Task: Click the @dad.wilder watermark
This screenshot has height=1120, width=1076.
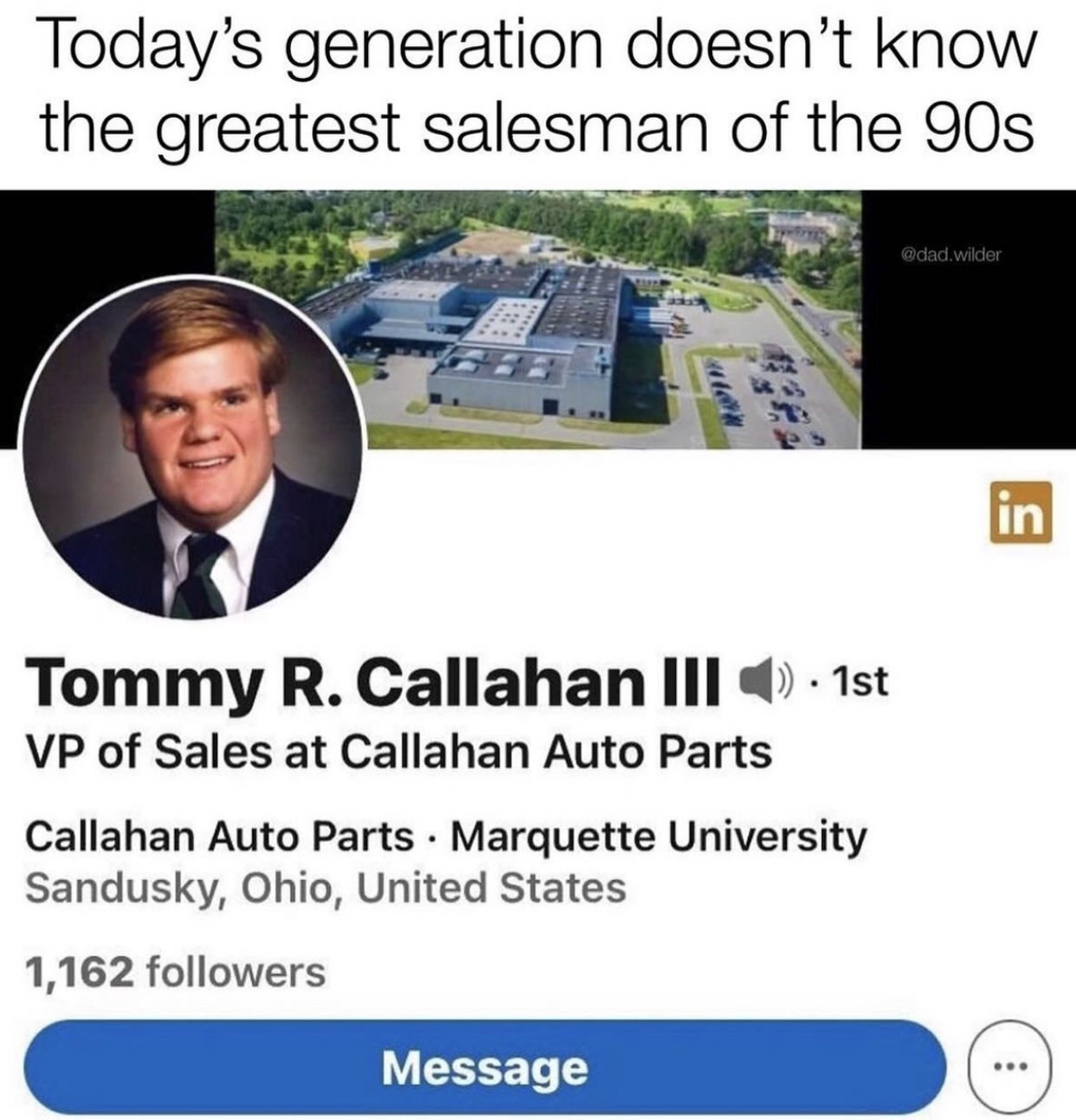Action: coord(951,255)
